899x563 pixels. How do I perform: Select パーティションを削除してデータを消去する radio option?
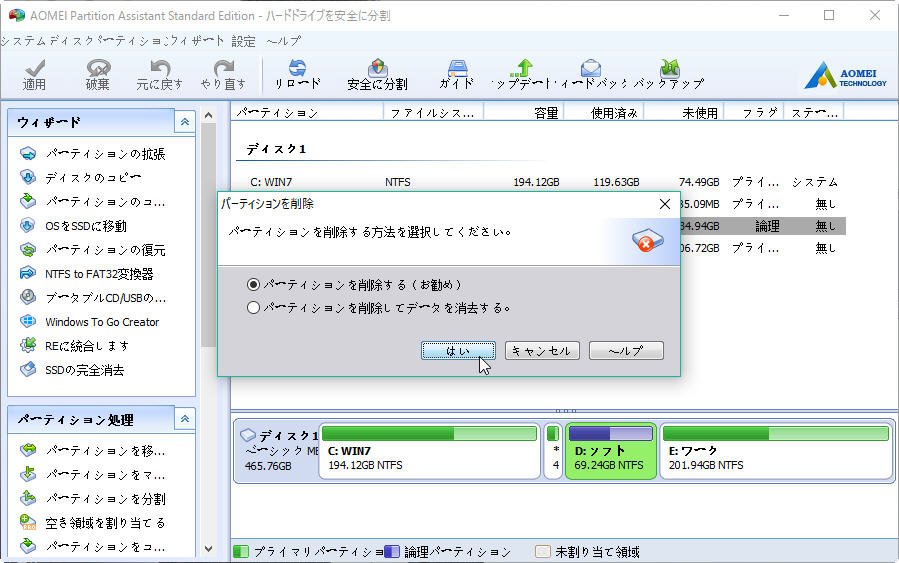coord(253,308)
